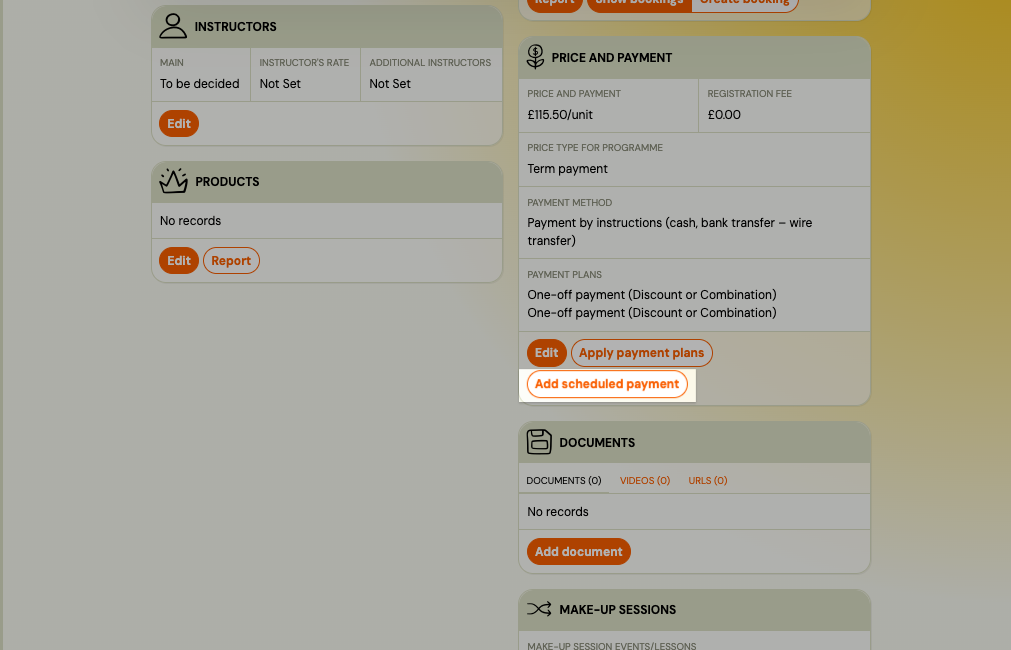
Task: Click Edit in Price and Payment
Action: pos(546,352)
